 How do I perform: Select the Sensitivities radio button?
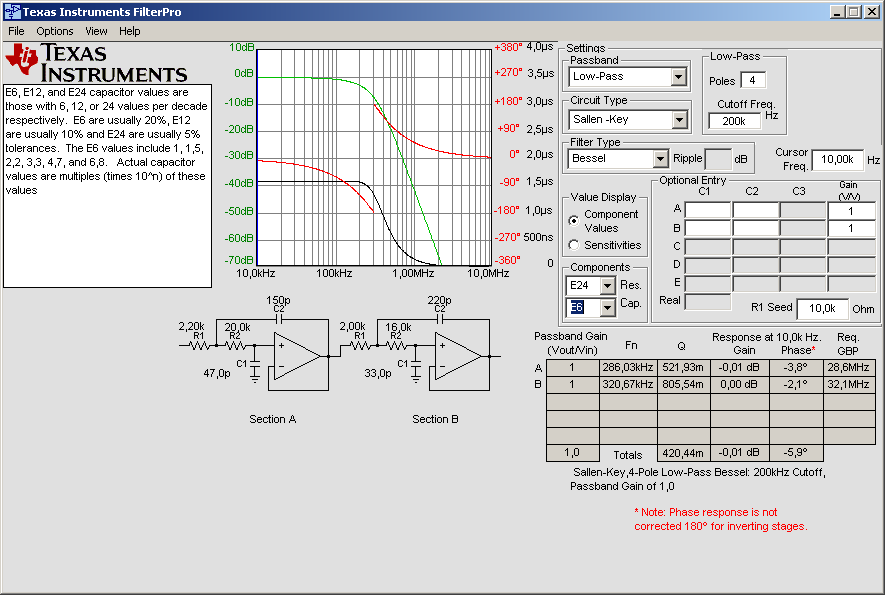click(573, 245)
